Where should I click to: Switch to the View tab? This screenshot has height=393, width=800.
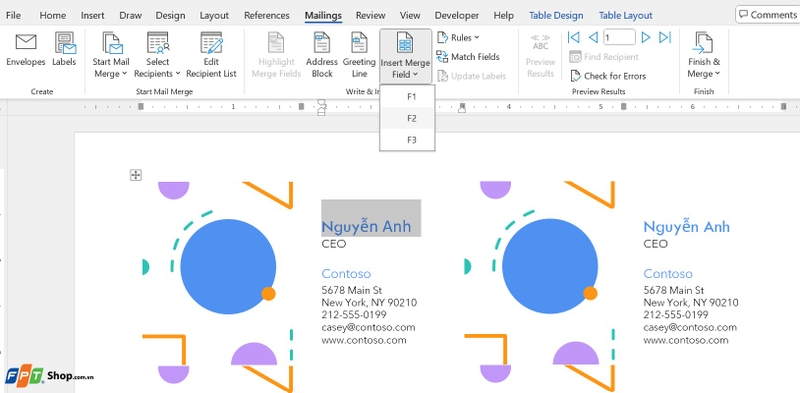410,15
